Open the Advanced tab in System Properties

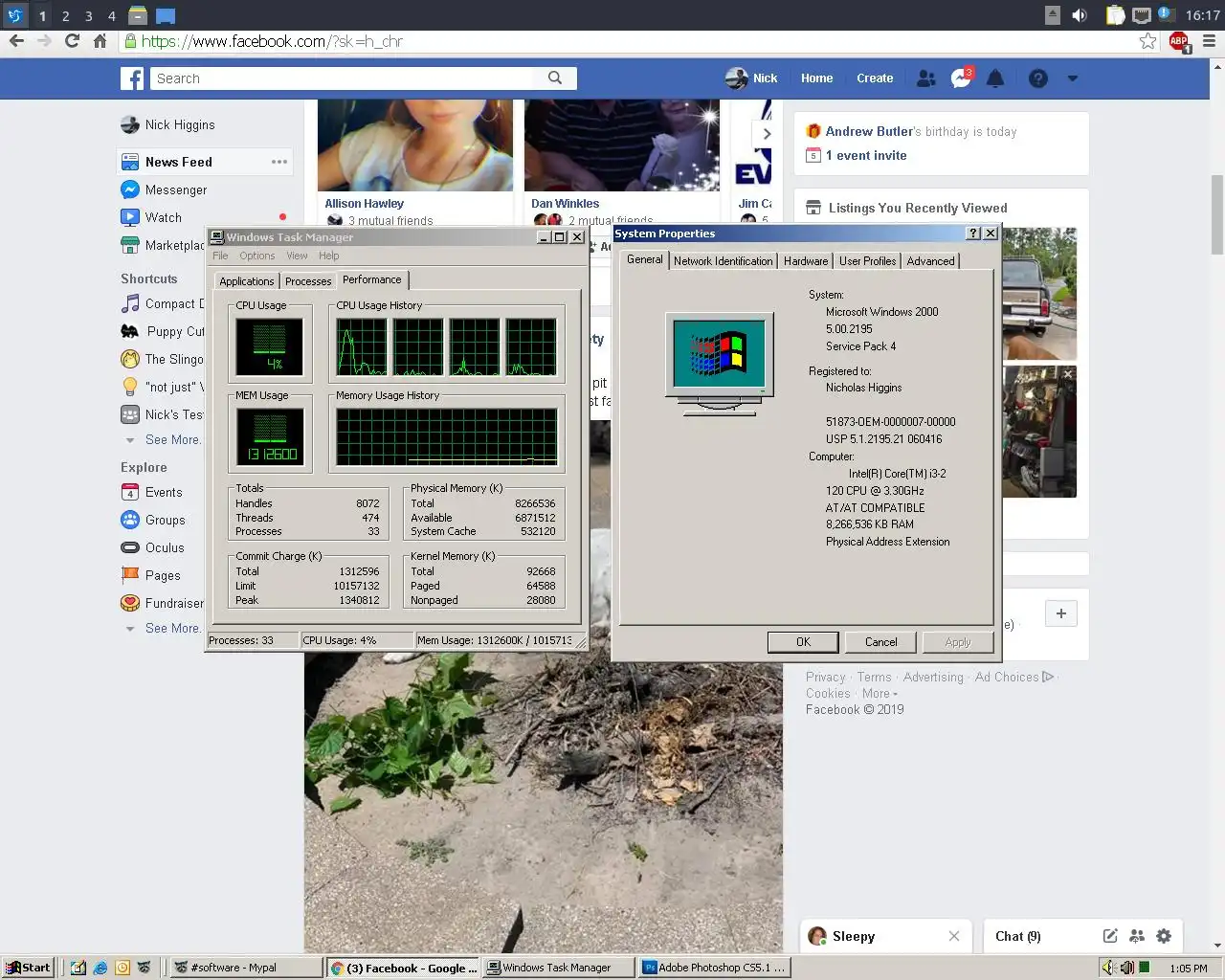pos(930,261)
